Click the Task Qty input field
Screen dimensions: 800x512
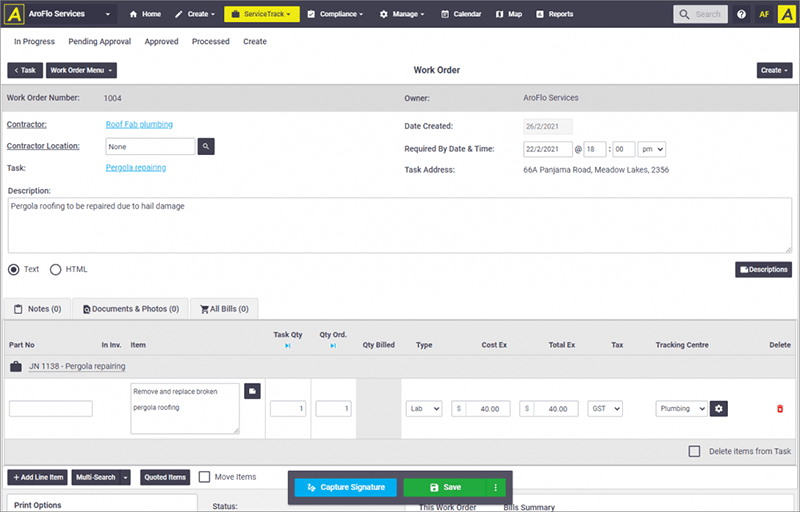[x=288, y=408]
